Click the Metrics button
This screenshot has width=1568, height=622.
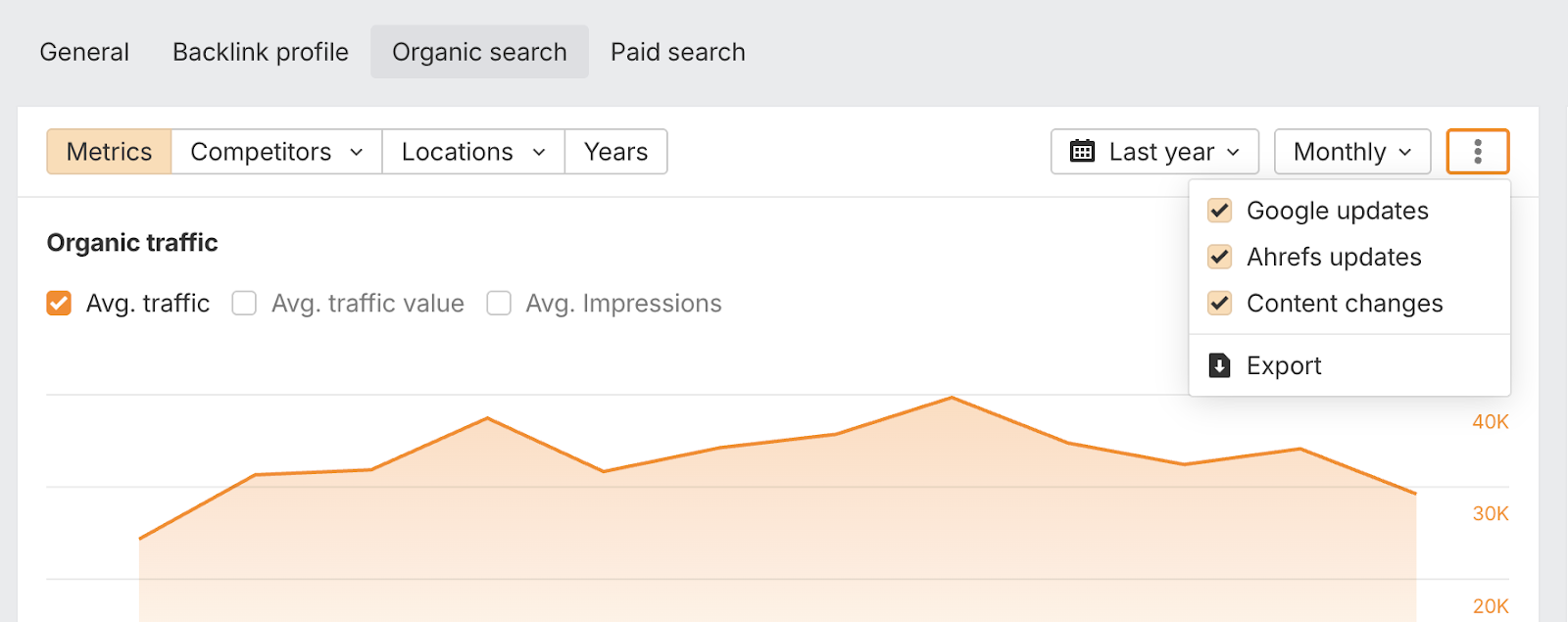109,152
